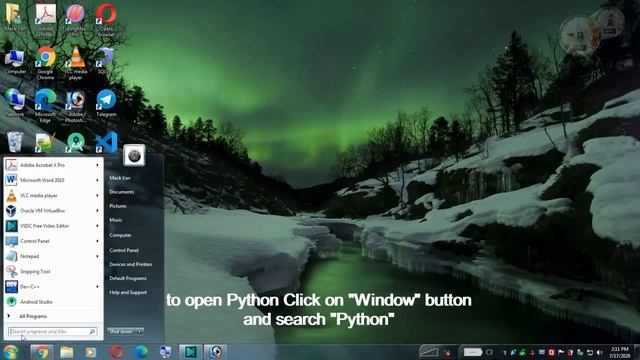Open Control Panel link in Start menu right pane
This screenshot has width=640, height=360.
124,250
